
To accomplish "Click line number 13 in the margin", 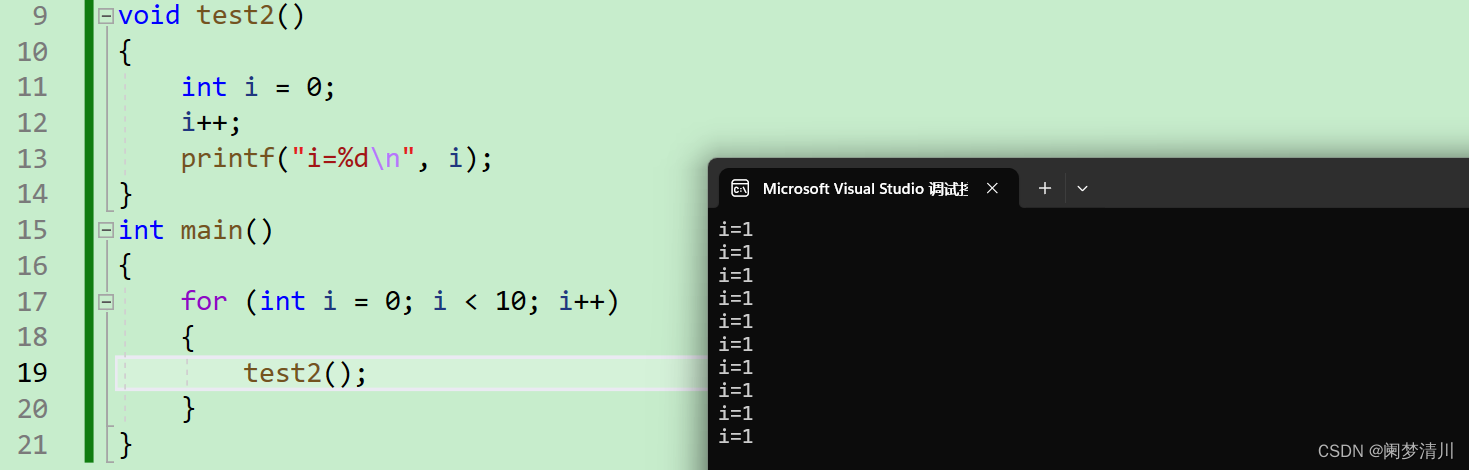I will [32, 159].
